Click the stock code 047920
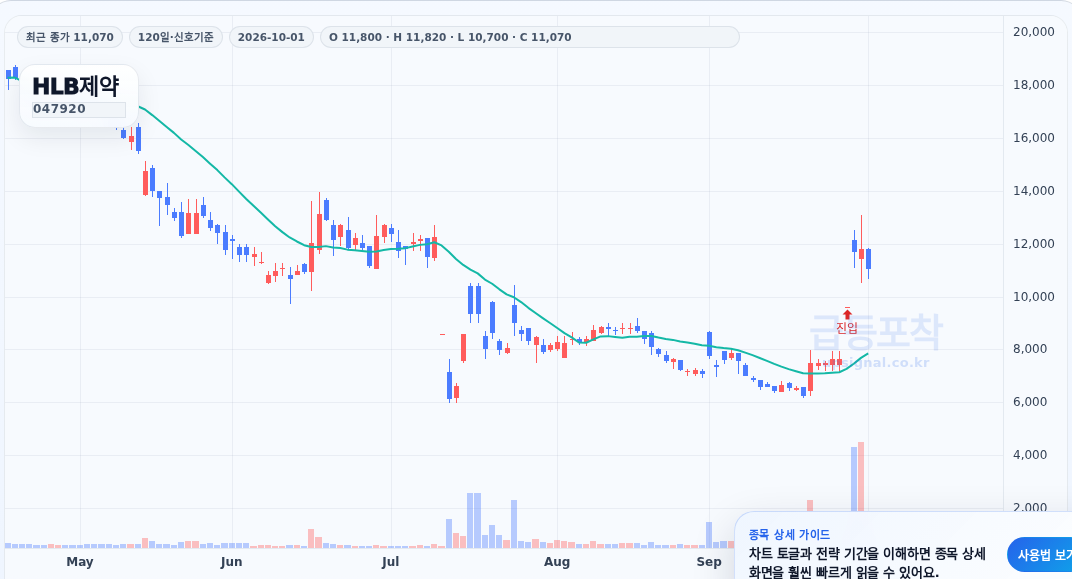The width and height of the screenshot is (1072, 579). pos(59,109)
